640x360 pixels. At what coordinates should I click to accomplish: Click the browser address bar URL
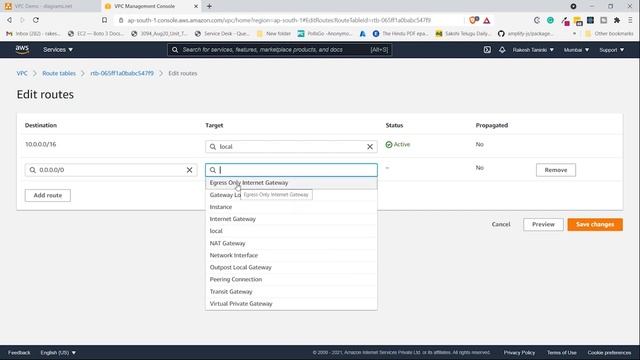tap(279, 20)
